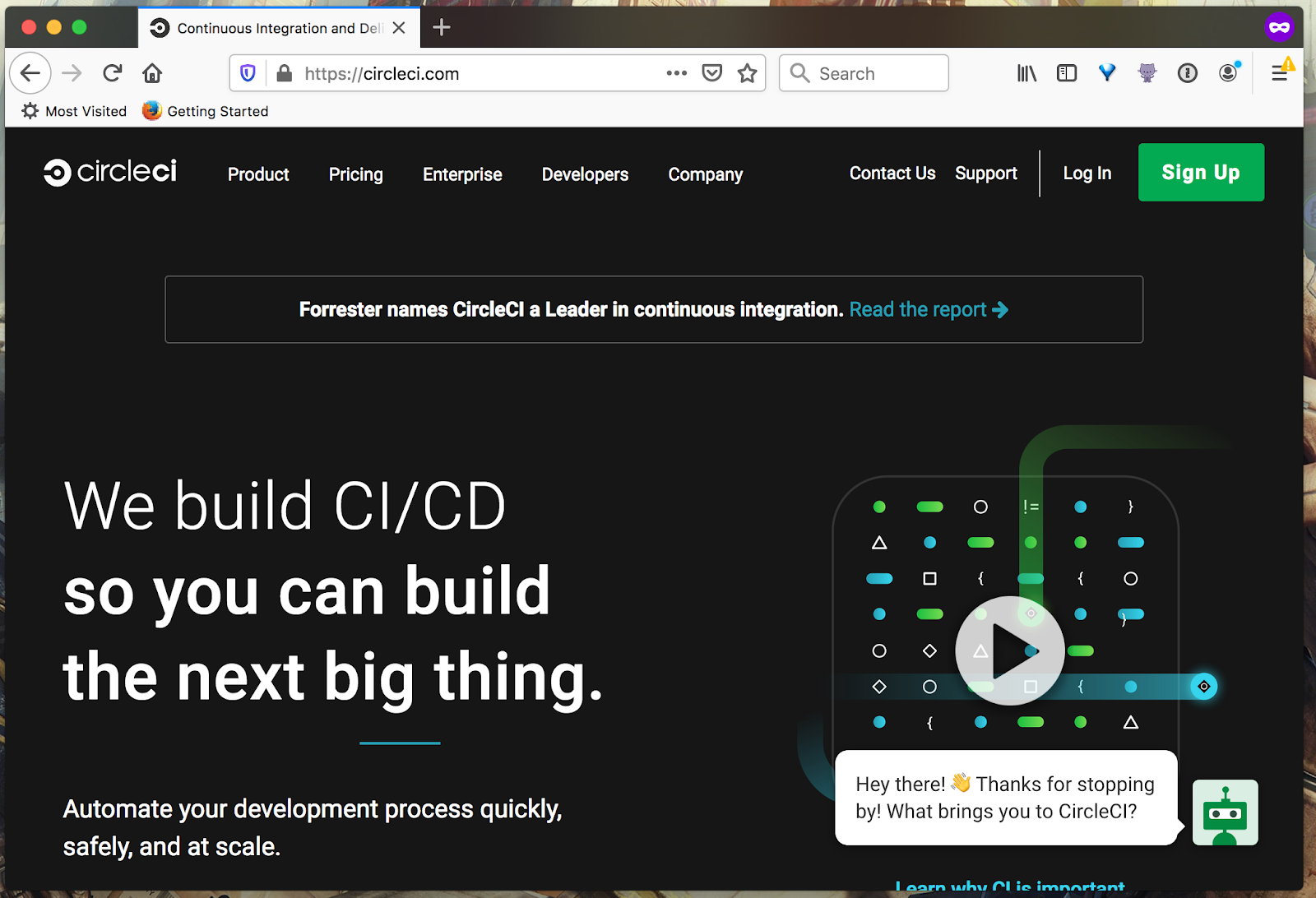
Task: Toggle the sidebar icon in the toolbar
Action: tap(1066, 73)
